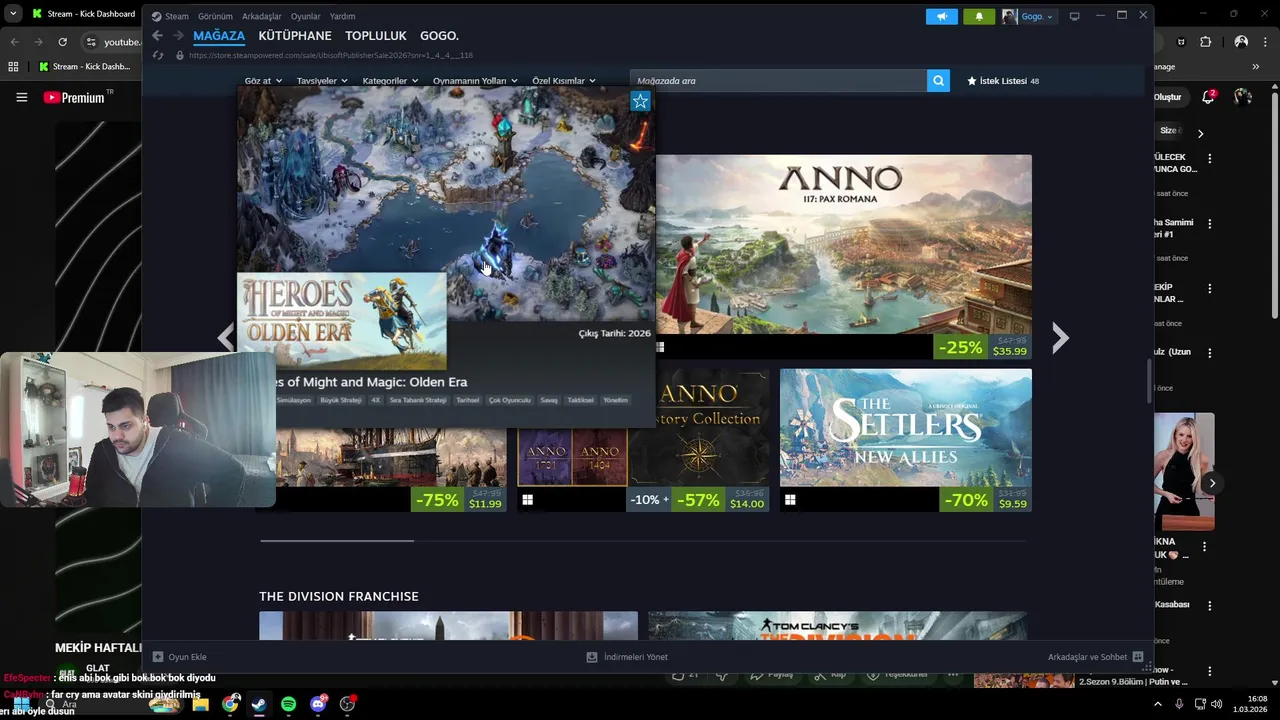Open The Settlers New Allies tile
1280x720 pixels.
pyautogui.click(x=906, y=440)
